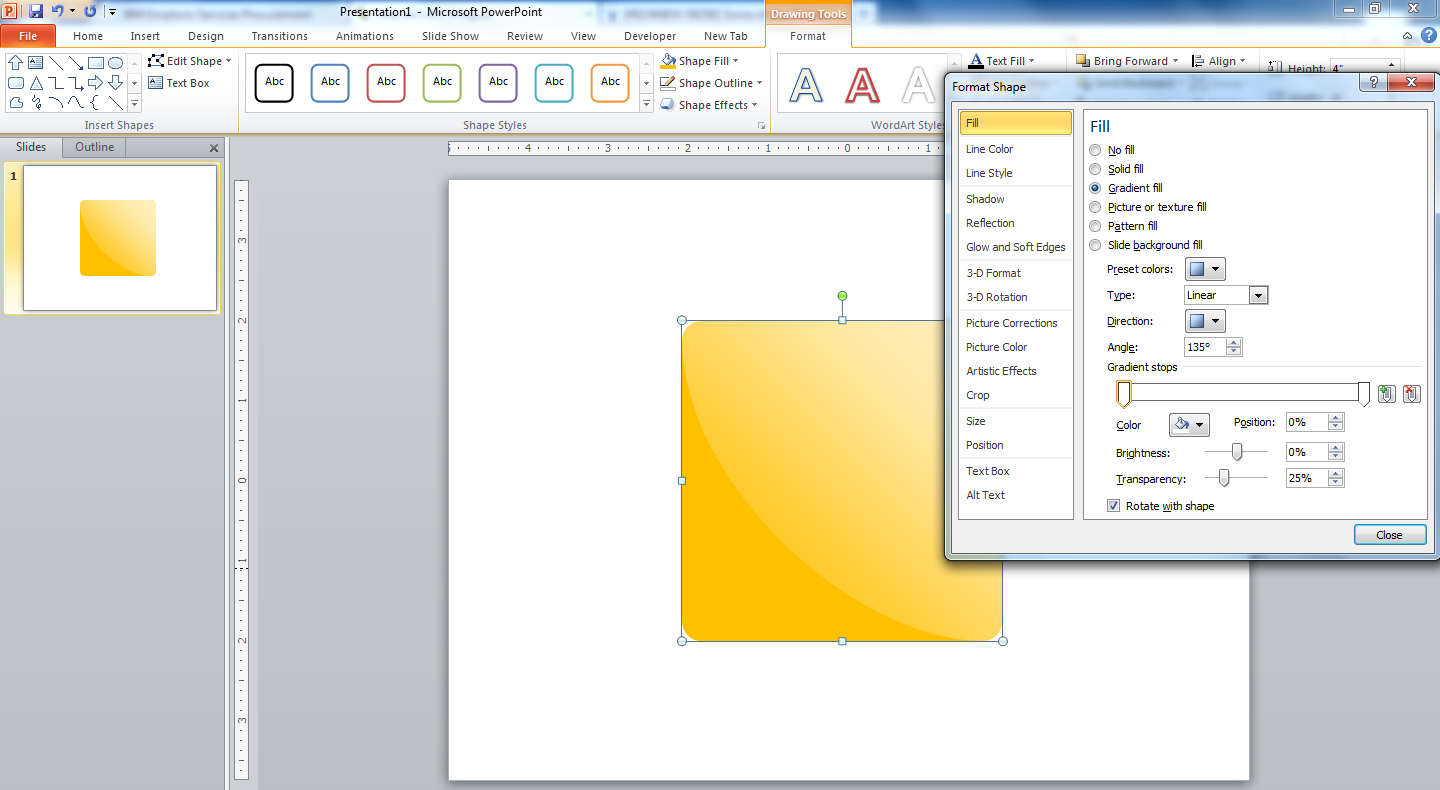Increase the gradient stop Position value with up arrow
The width and height of the screenshot is (1440, 790).
point(1336,418)
